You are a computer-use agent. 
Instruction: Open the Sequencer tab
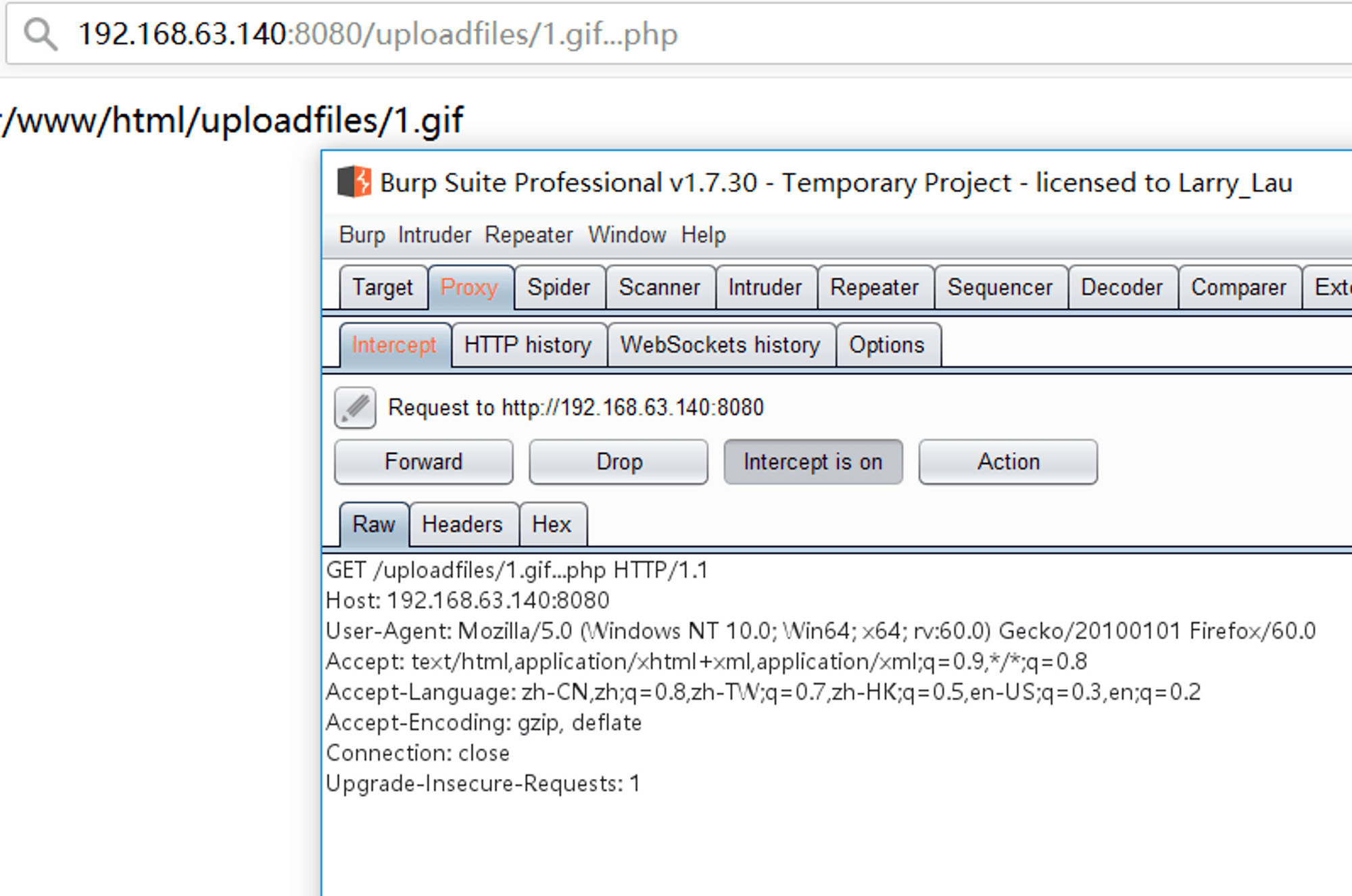point(1000,288)
